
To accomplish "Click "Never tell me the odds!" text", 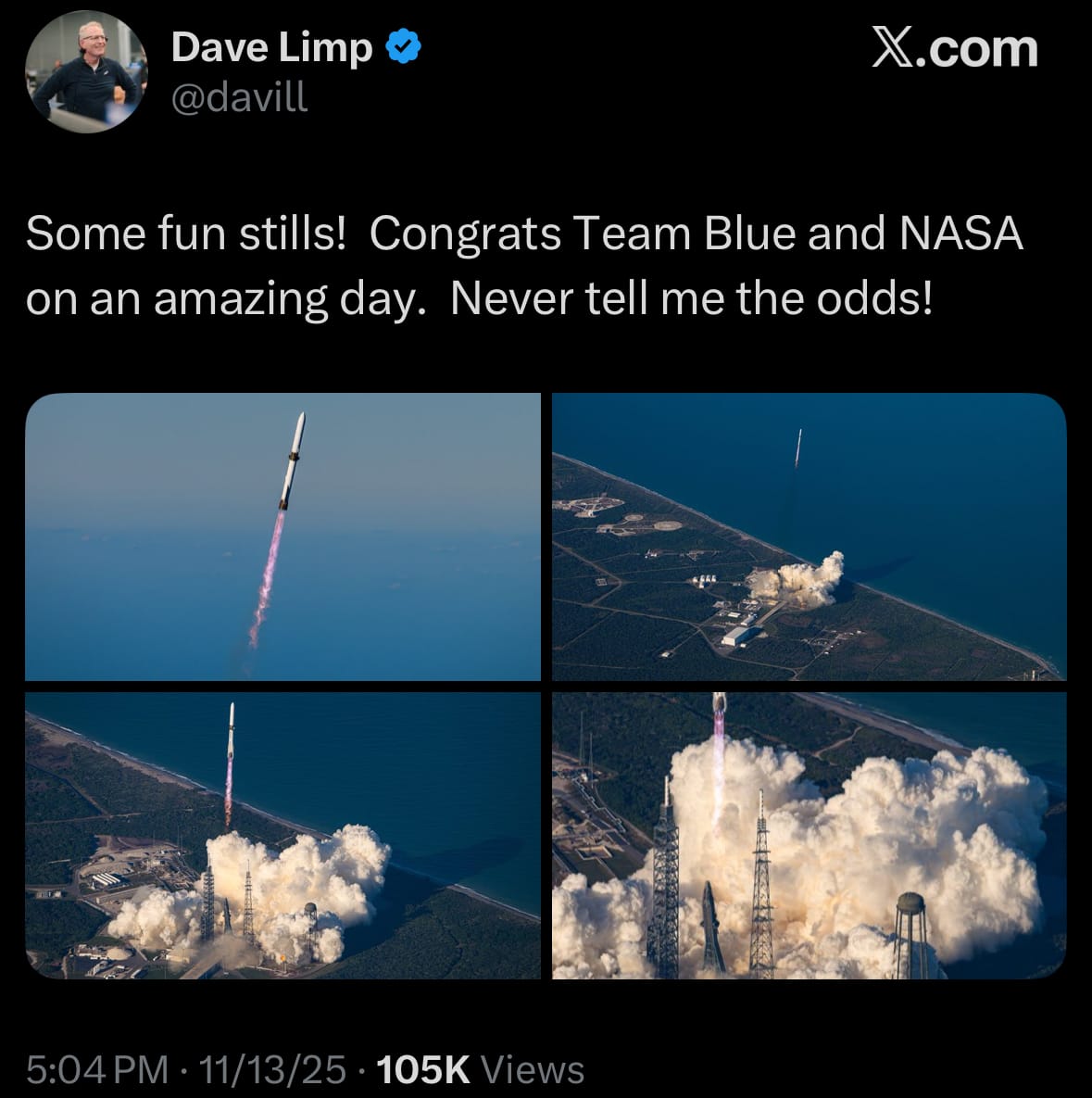I will [x=691, y=299].
